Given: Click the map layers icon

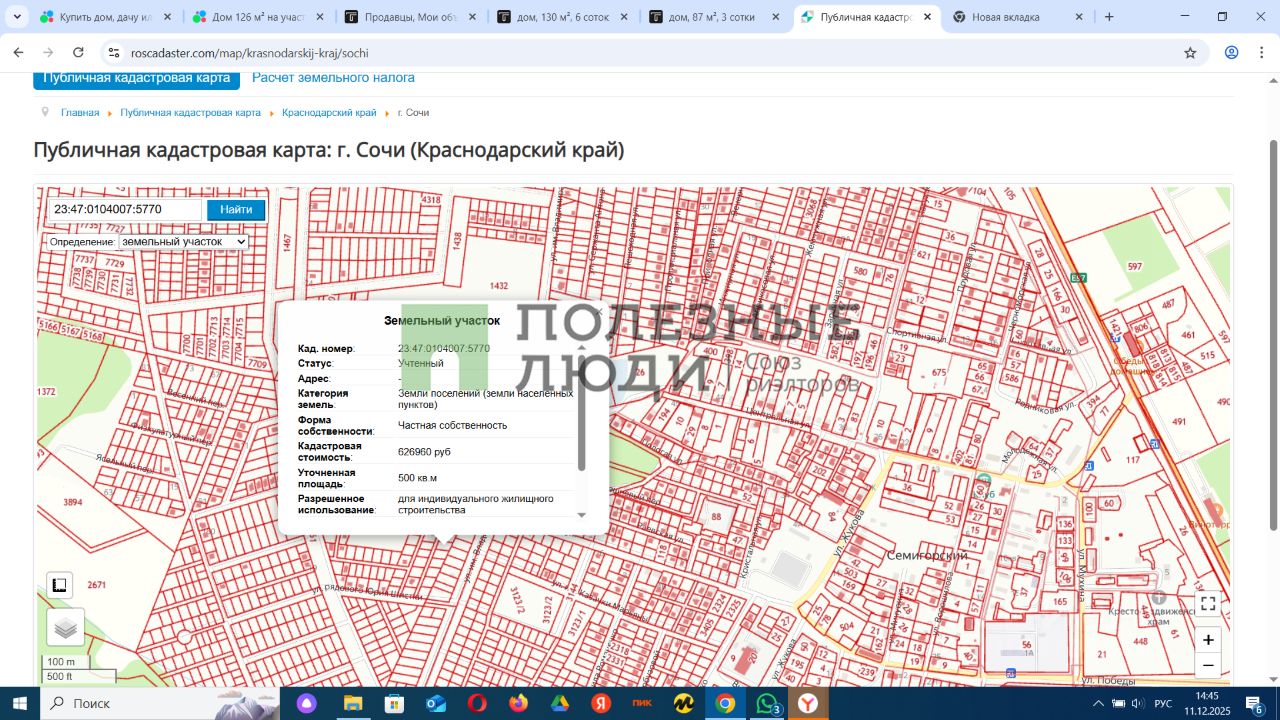Looking at the screenshot, I should (x=66, y=628).
